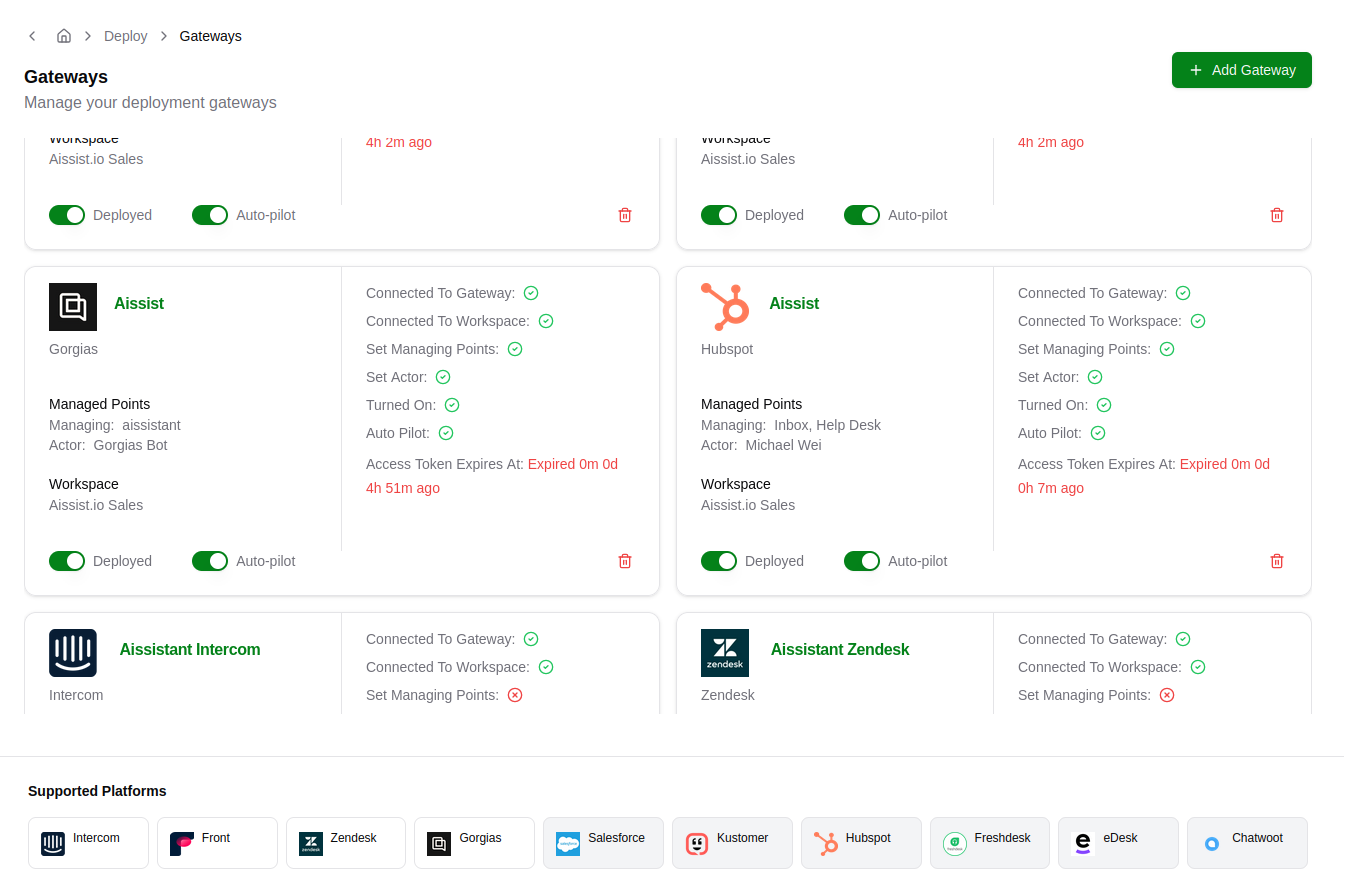Image resolution: width=1351 pixels, height=888 pixels.
Task: Open the Aissistant Zendesk gateway title
Action: 840,650
